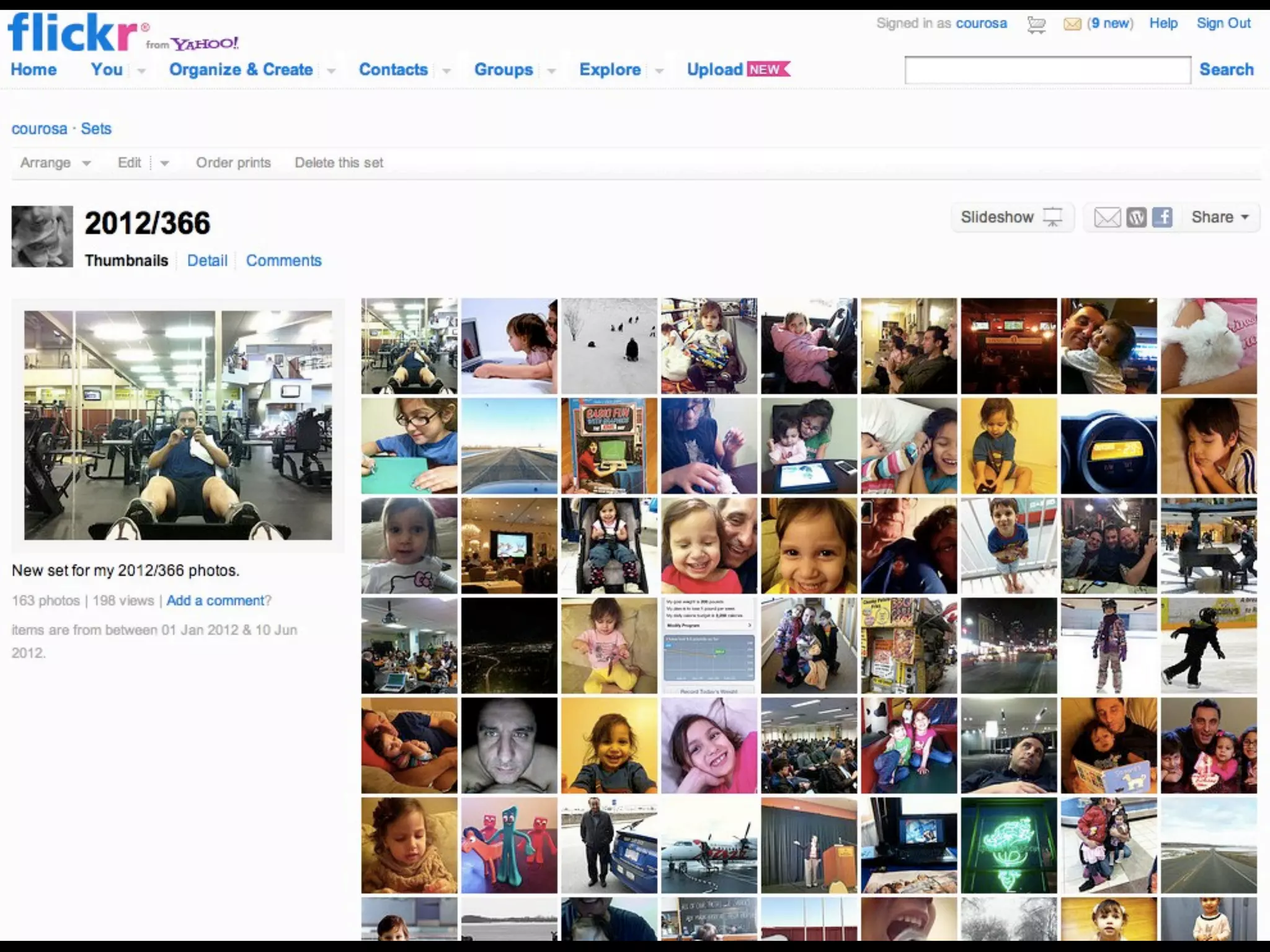The width and height of the screenshot is (1270, 952).
Task: Expand the Edit dropdown arrow
Action: [164, 164]
